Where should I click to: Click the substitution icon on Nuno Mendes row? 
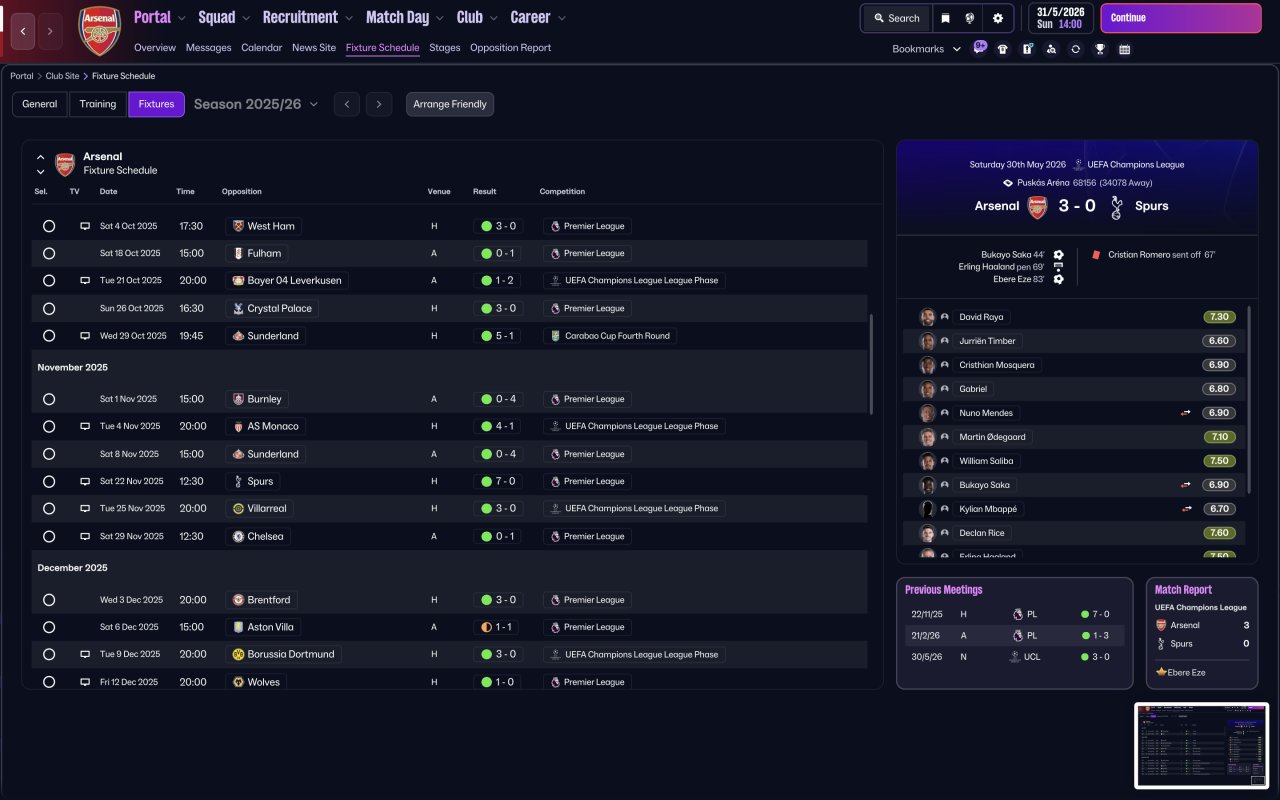(1186, 413)
